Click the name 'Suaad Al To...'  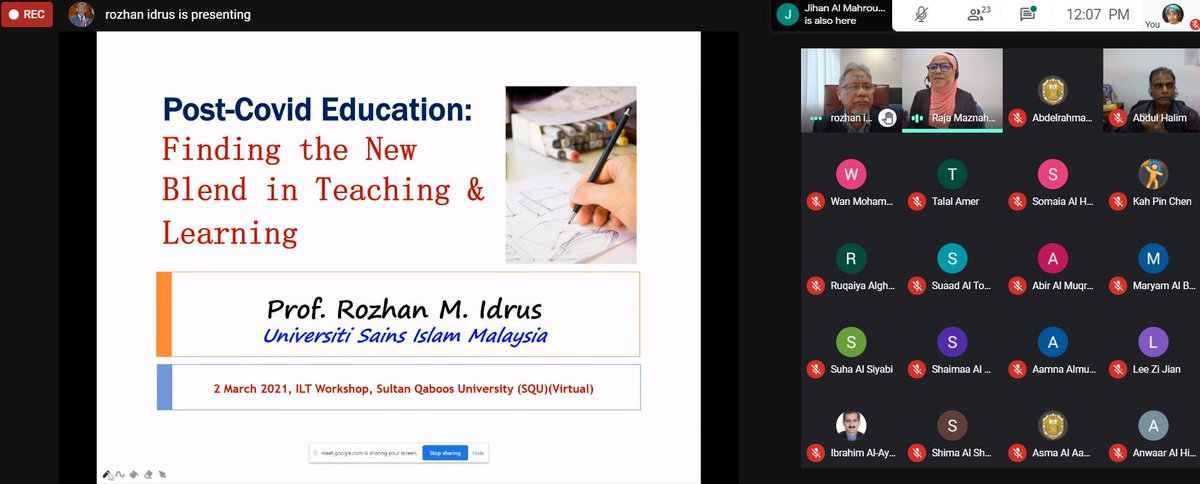click(x=963, y=285)
